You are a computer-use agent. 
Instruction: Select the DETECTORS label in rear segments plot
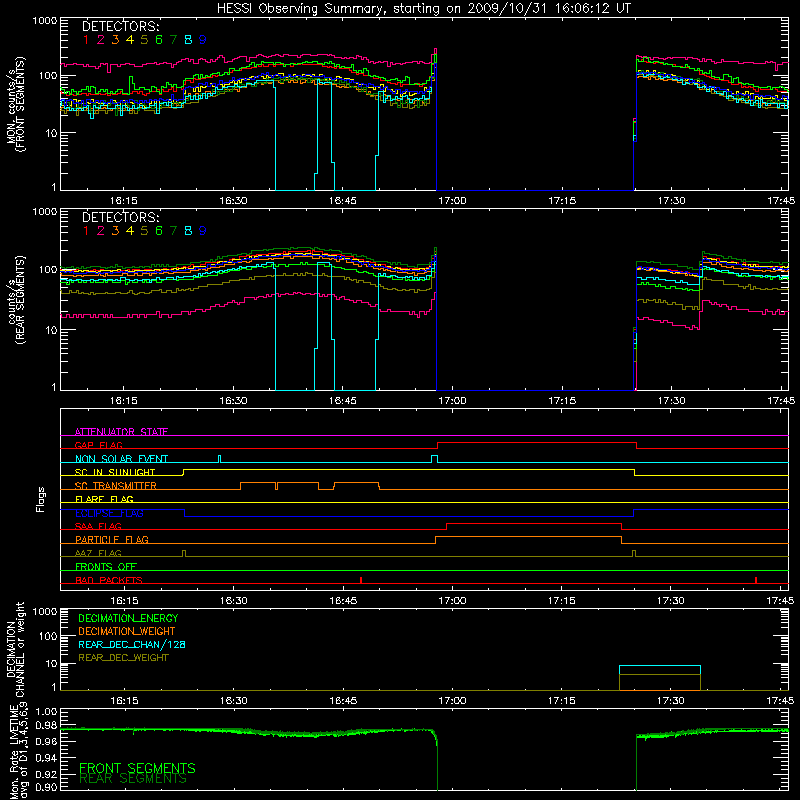[121, 217]
